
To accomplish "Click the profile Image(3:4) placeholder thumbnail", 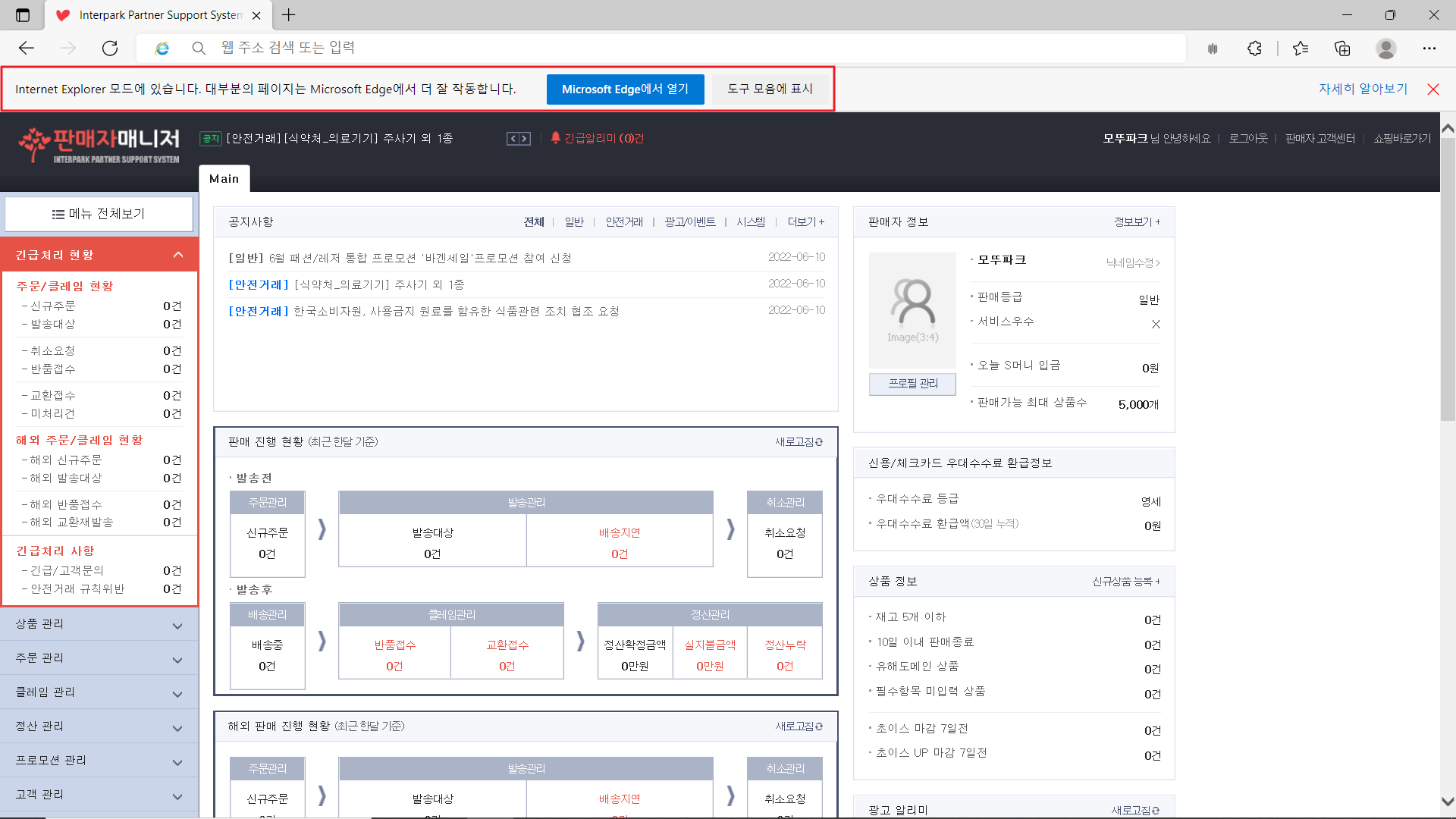I will pos(912,311).
